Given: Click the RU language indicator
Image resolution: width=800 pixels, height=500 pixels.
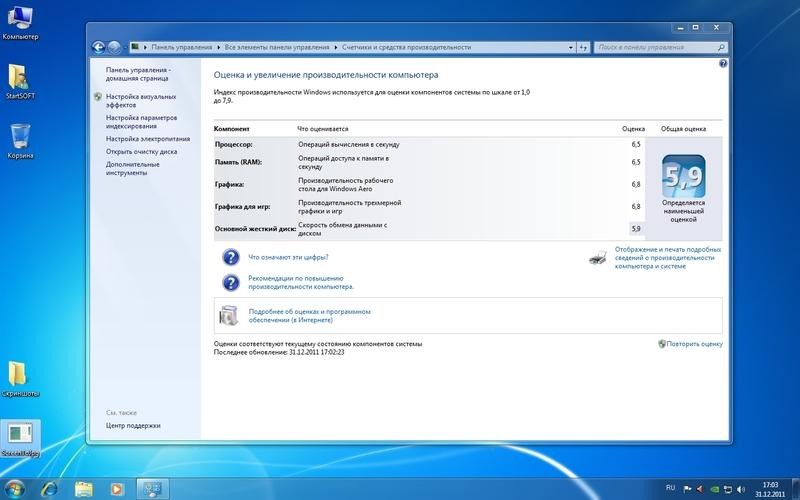Looking at the screenshot, I should [671, 488].
